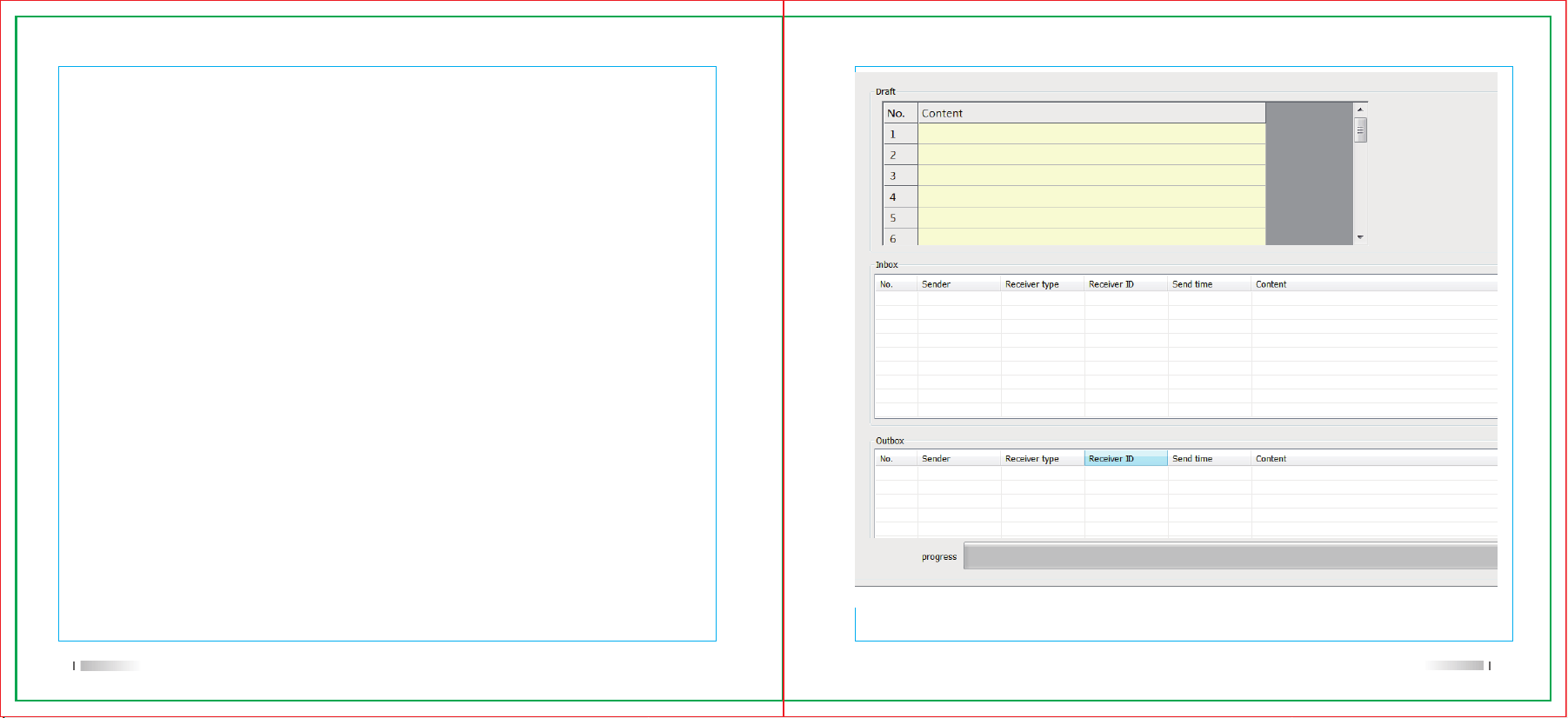Sort Inbox by Send time column
The width and height of the screenshot is (1568, 718).
pos(1210,284)
